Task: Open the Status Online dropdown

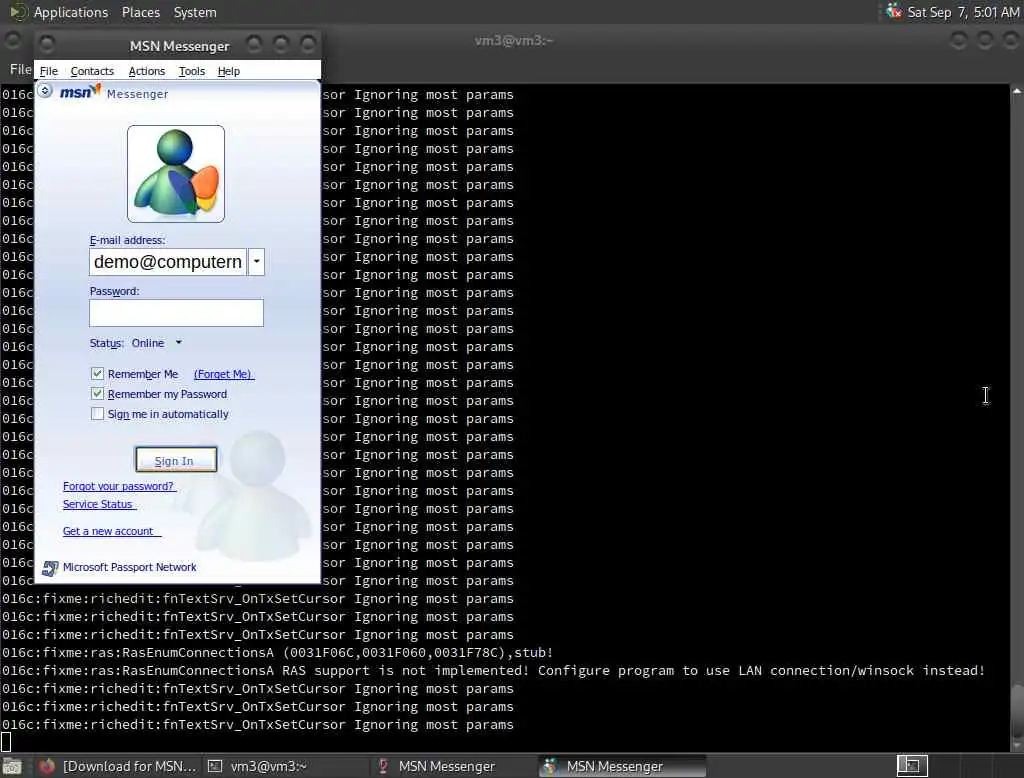Action: (157, 343)
